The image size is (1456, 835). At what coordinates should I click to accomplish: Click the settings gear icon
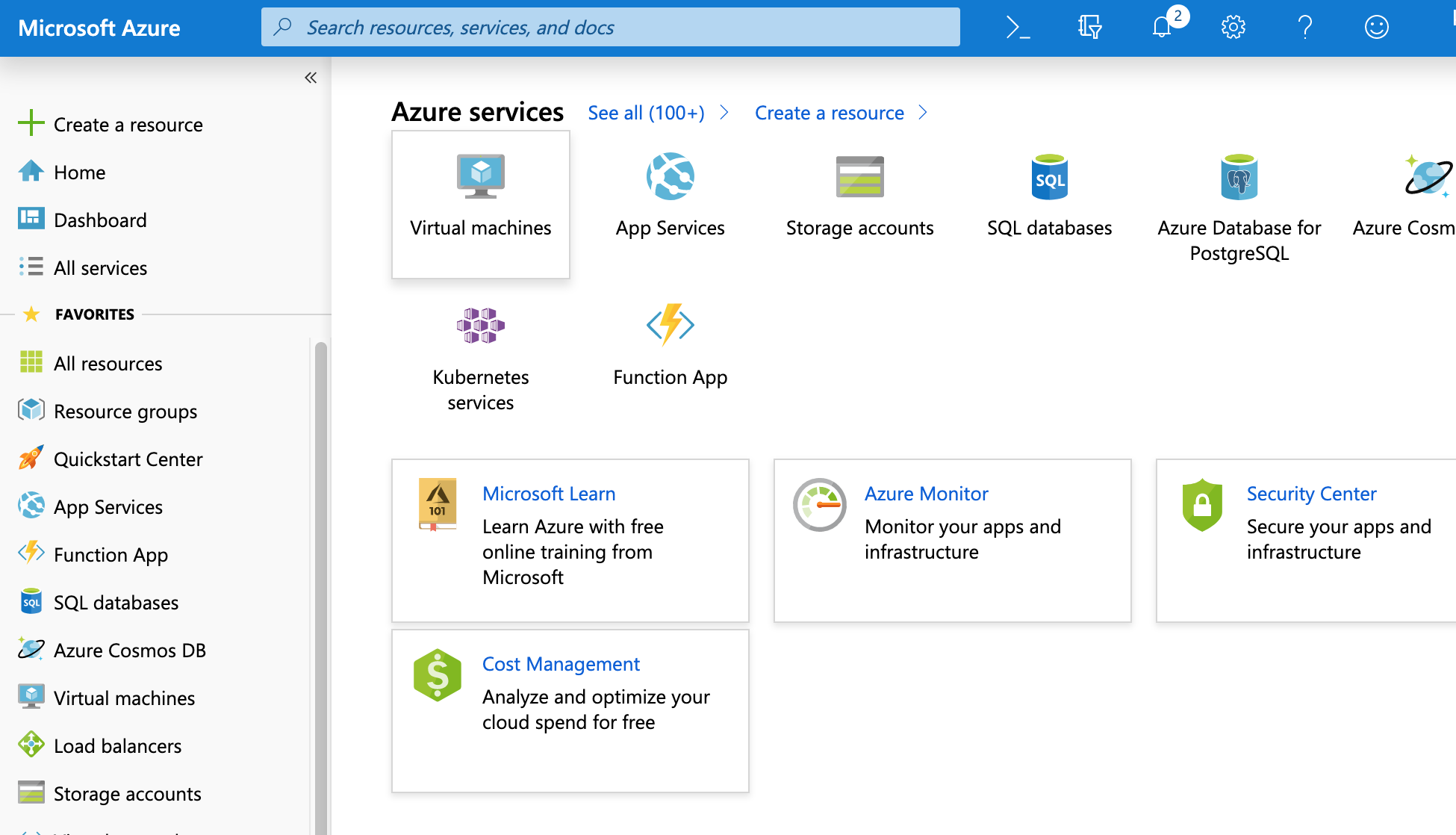[1233, 27]
